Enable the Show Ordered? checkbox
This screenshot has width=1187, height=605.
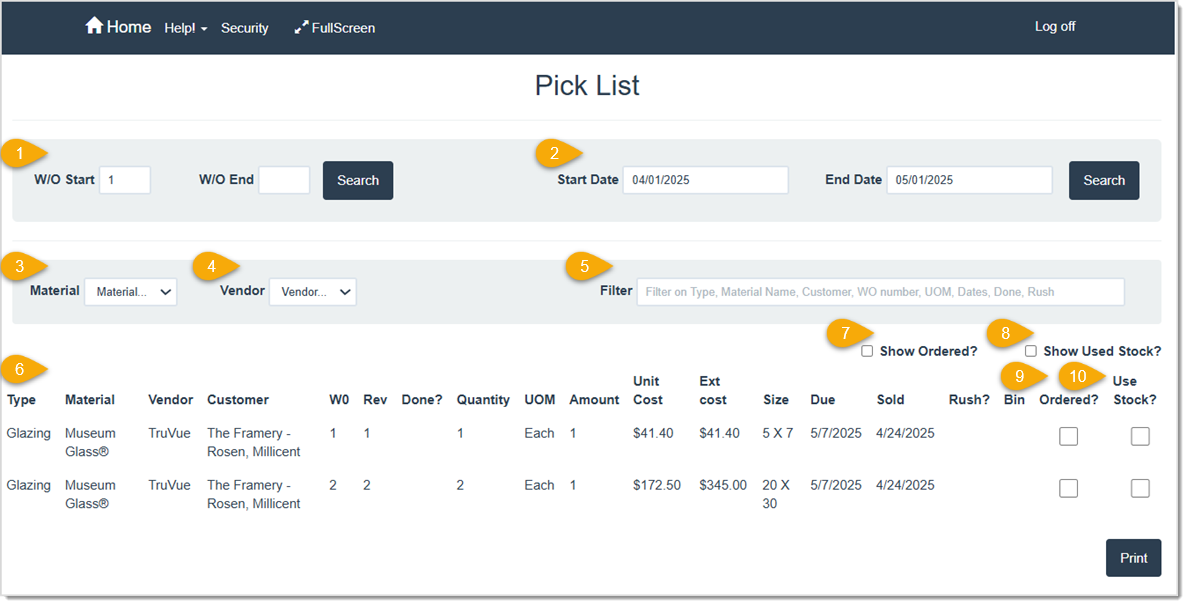point(866,351)
